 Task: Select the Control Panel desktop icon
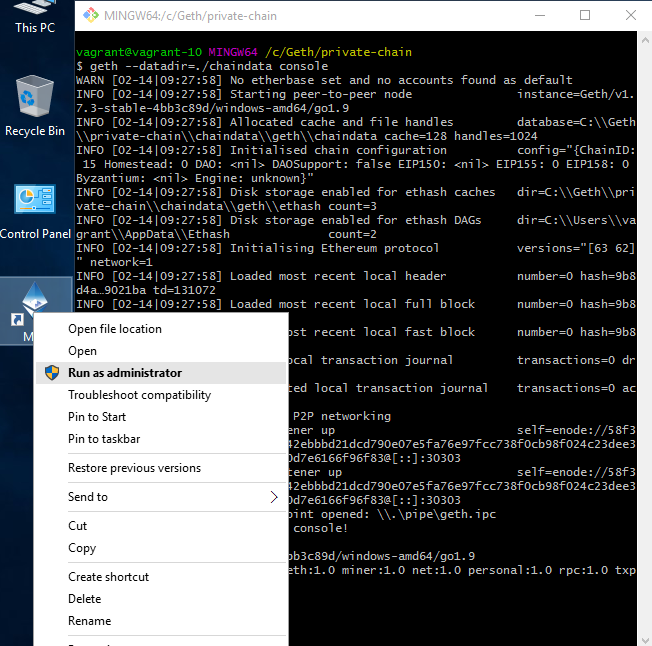(x=35, y=211)
